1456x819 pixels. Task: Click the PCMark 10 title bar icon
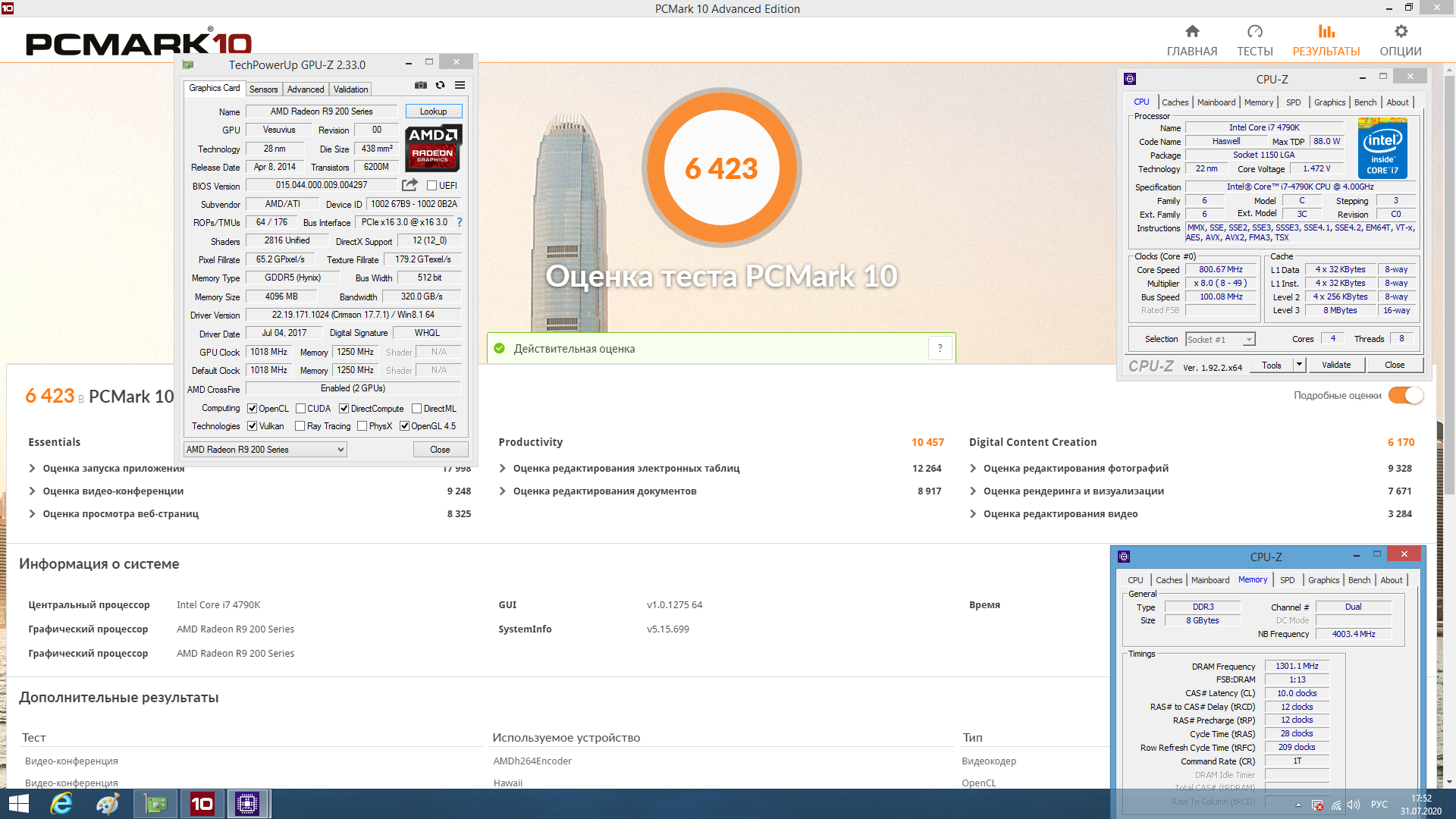point(7,8)
